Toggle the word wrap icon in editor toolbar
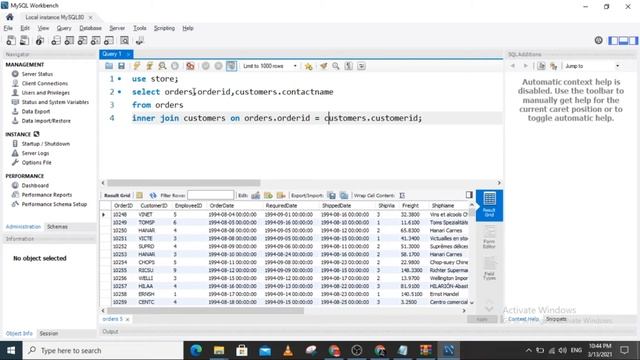Screen dimensions: 640x360 pyautogui.click(x=361, y=66)
